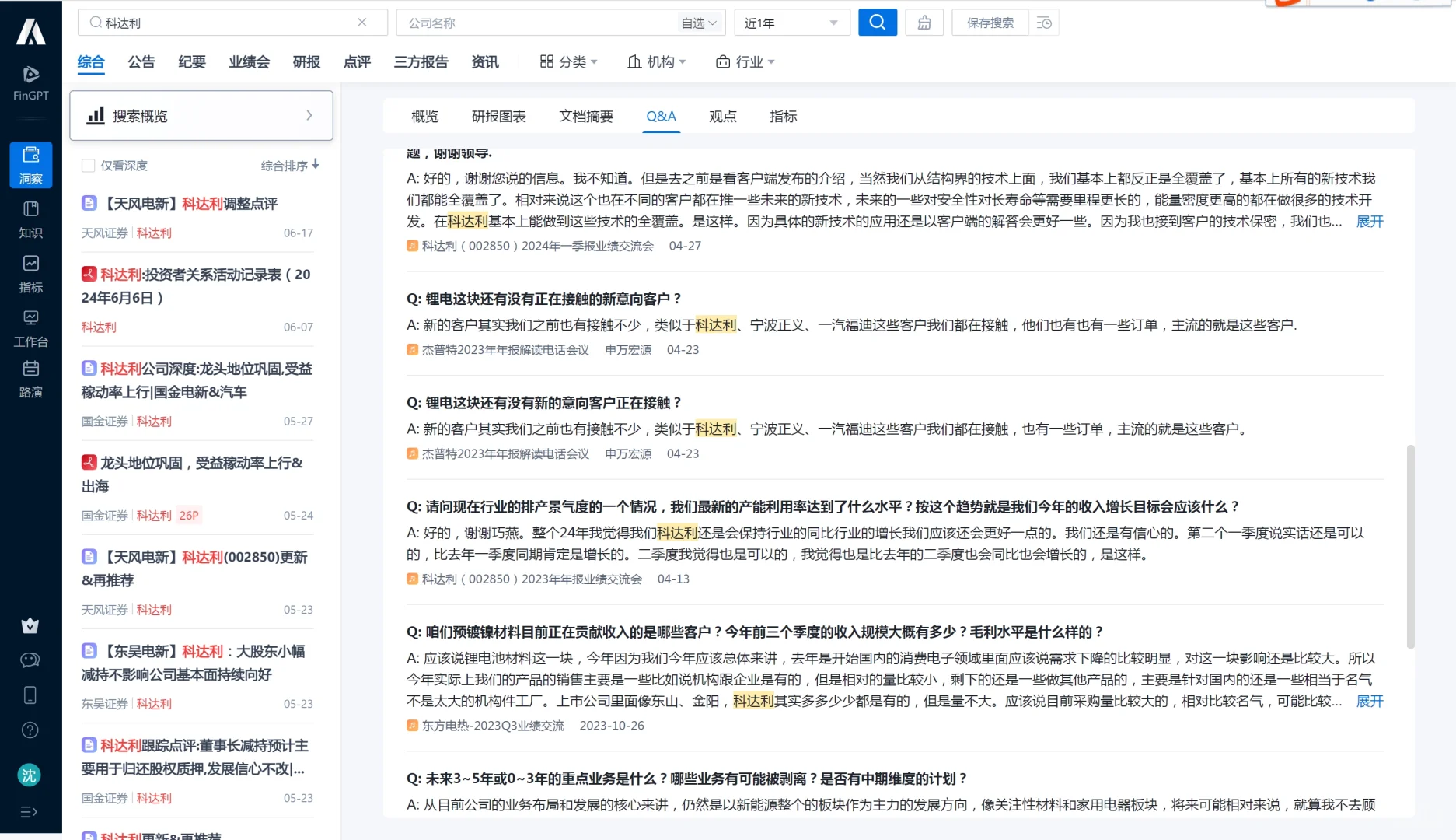Open the help question mark icon

30,730
